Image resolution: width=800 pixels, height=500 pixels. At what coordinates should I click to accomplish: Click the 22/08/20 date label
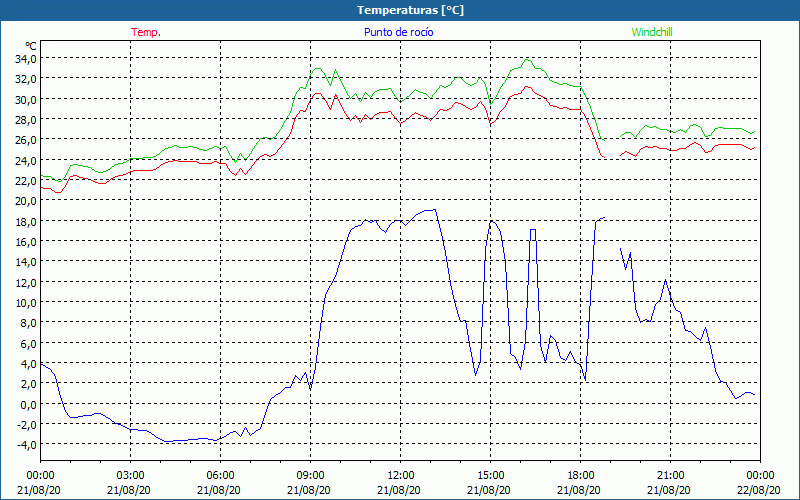759,490
